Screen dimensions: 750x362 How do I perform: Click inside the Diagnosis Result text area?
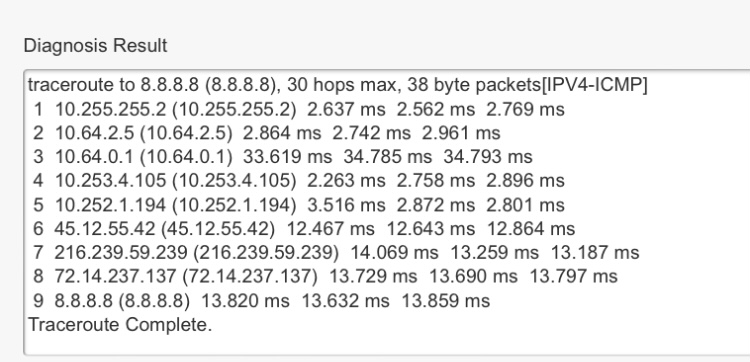[x=386, y=213]
